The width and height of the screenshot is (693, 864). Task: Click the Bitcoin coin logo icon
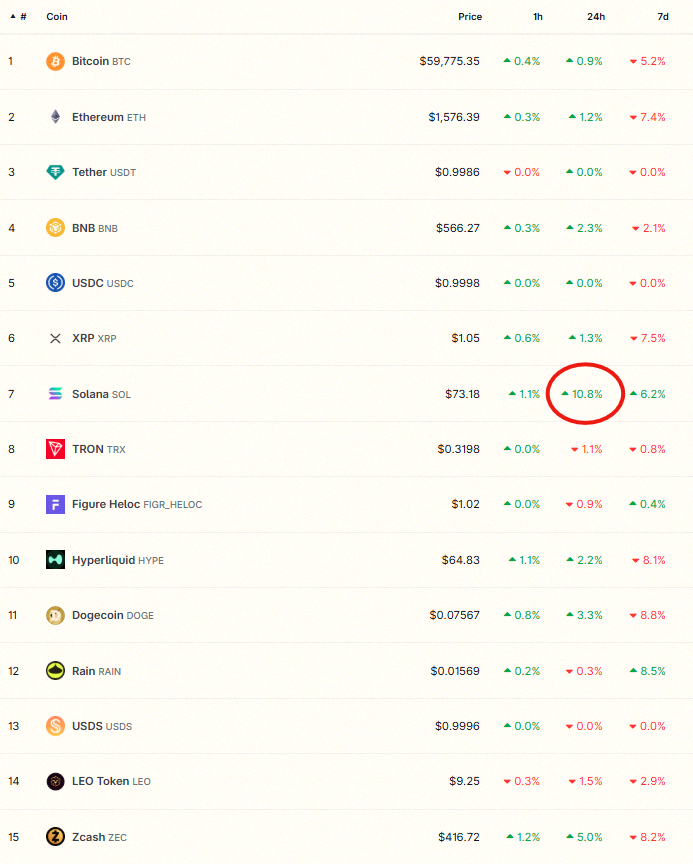(x=55, y=61)
